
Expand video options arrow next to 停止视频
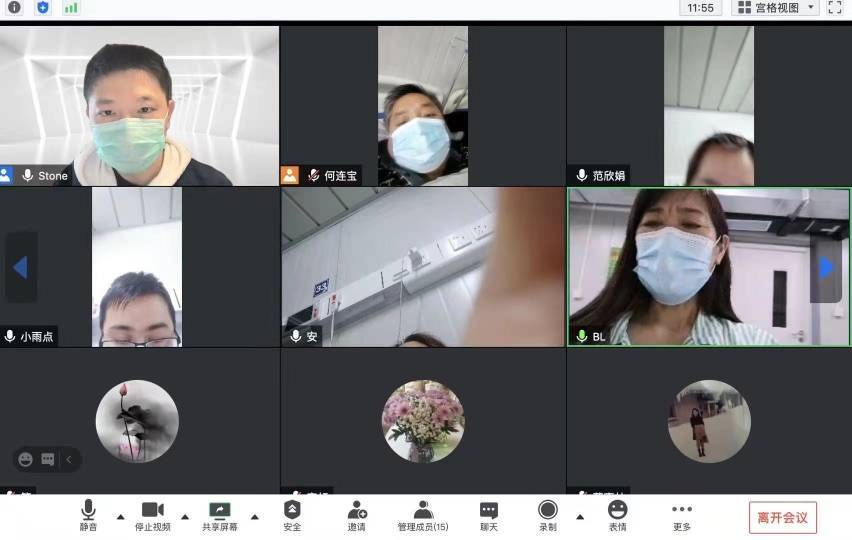pyautogui.click(x=185, y=517)
